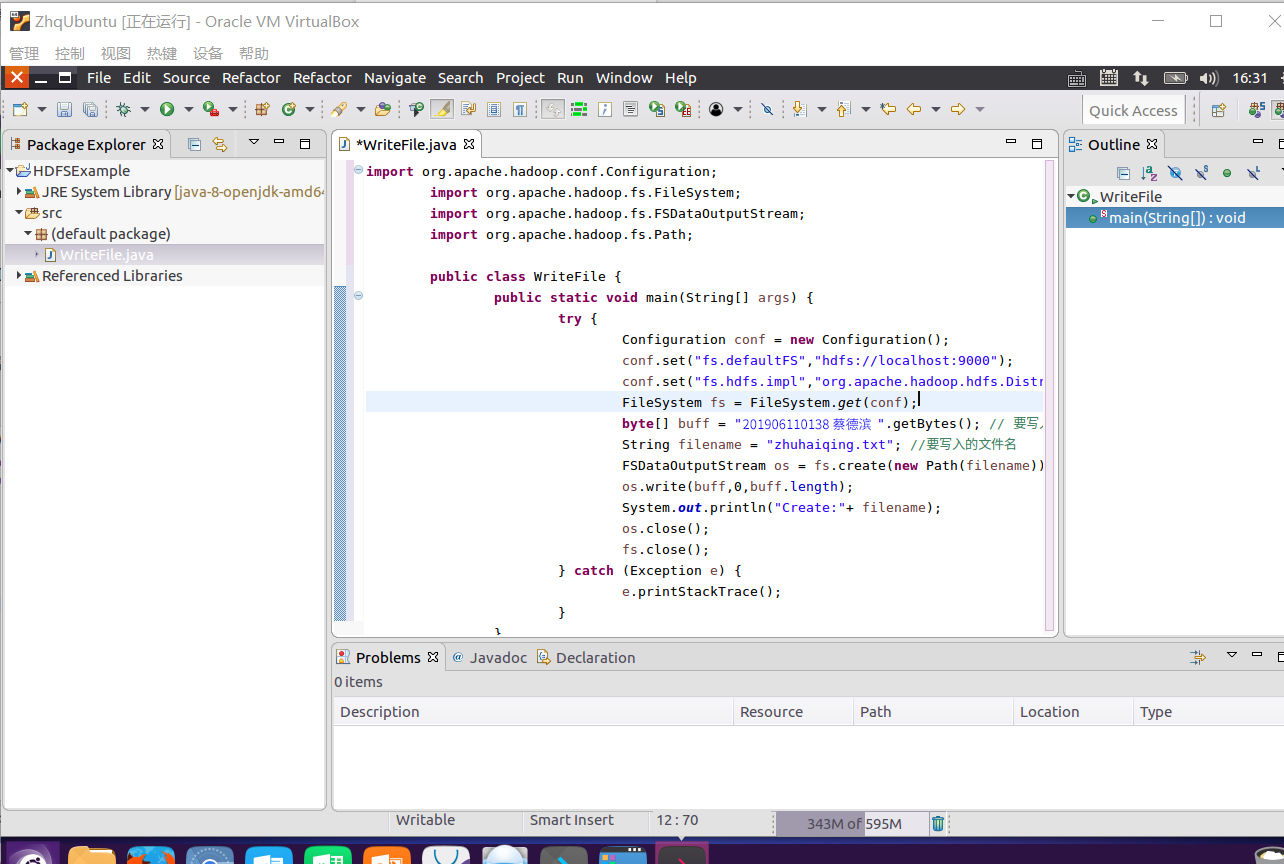The width and height of the screenshot is (1284, 864).
Task: Select WriteFile.java in Package Explorer
Action: coord(106,255)
